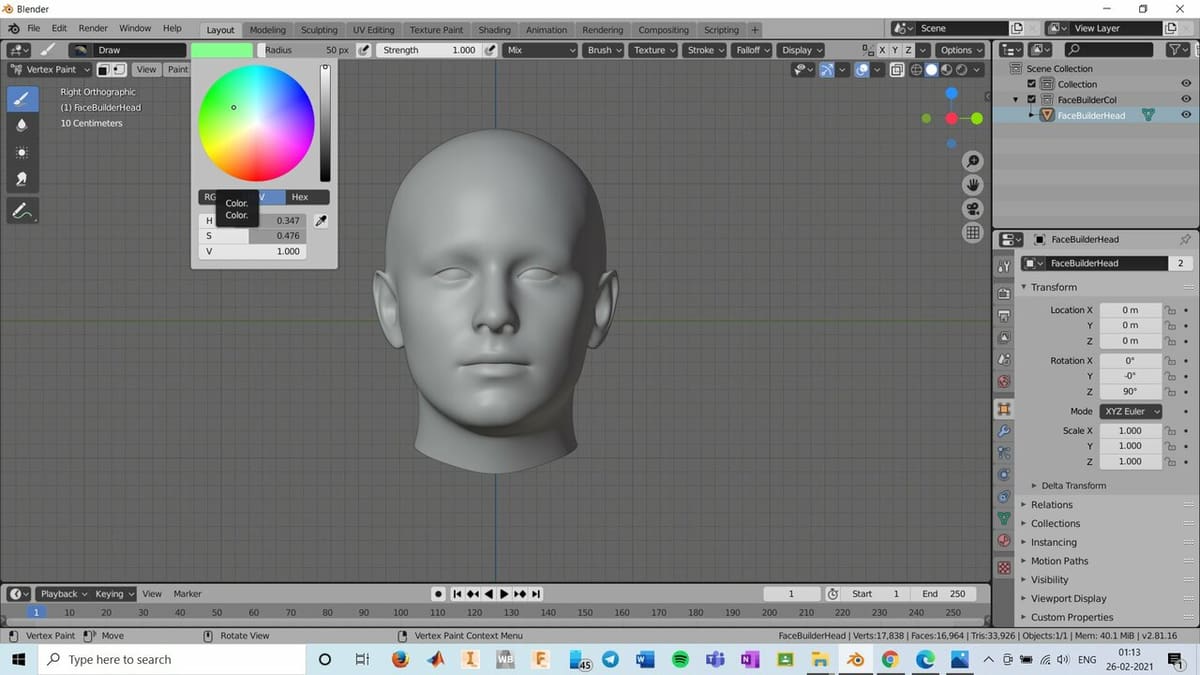Open the Texture properties checker tab
Image resolution: width=1200 pixels, height=675 pixels.
pyautogui.click(x=1004, y=567)
